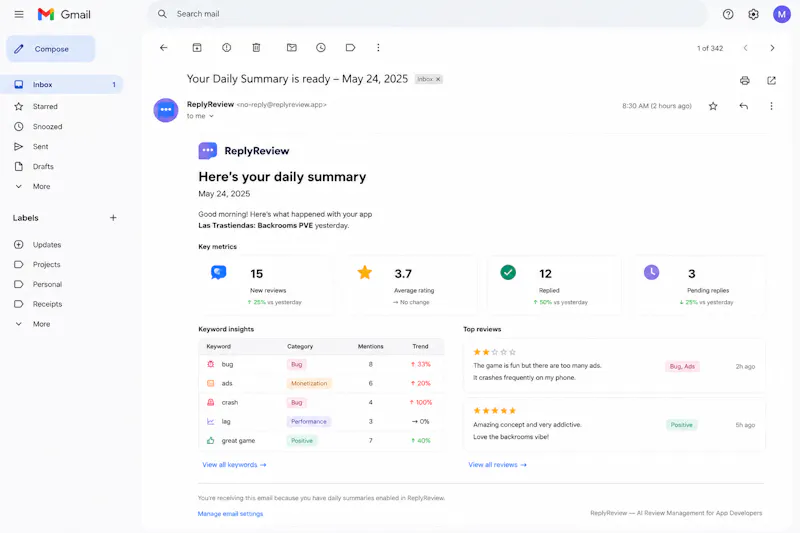The image size is (800, 533).
Task: Click the Mentions column header
Action: 370,346
